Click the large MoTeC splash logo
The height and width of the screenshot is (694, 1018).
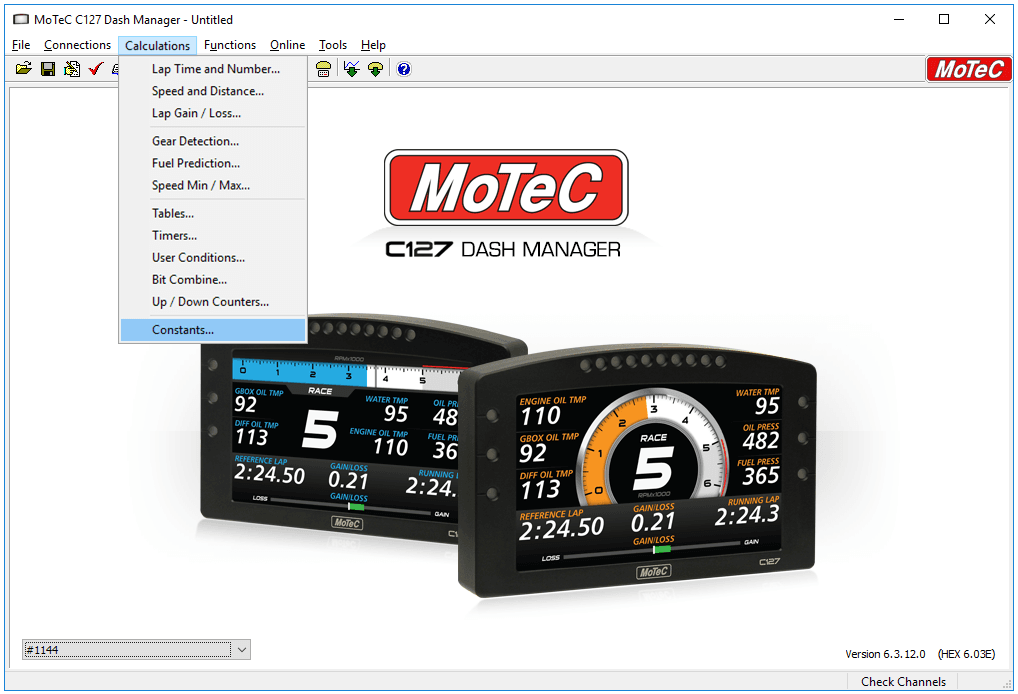[x=506, y=188]
